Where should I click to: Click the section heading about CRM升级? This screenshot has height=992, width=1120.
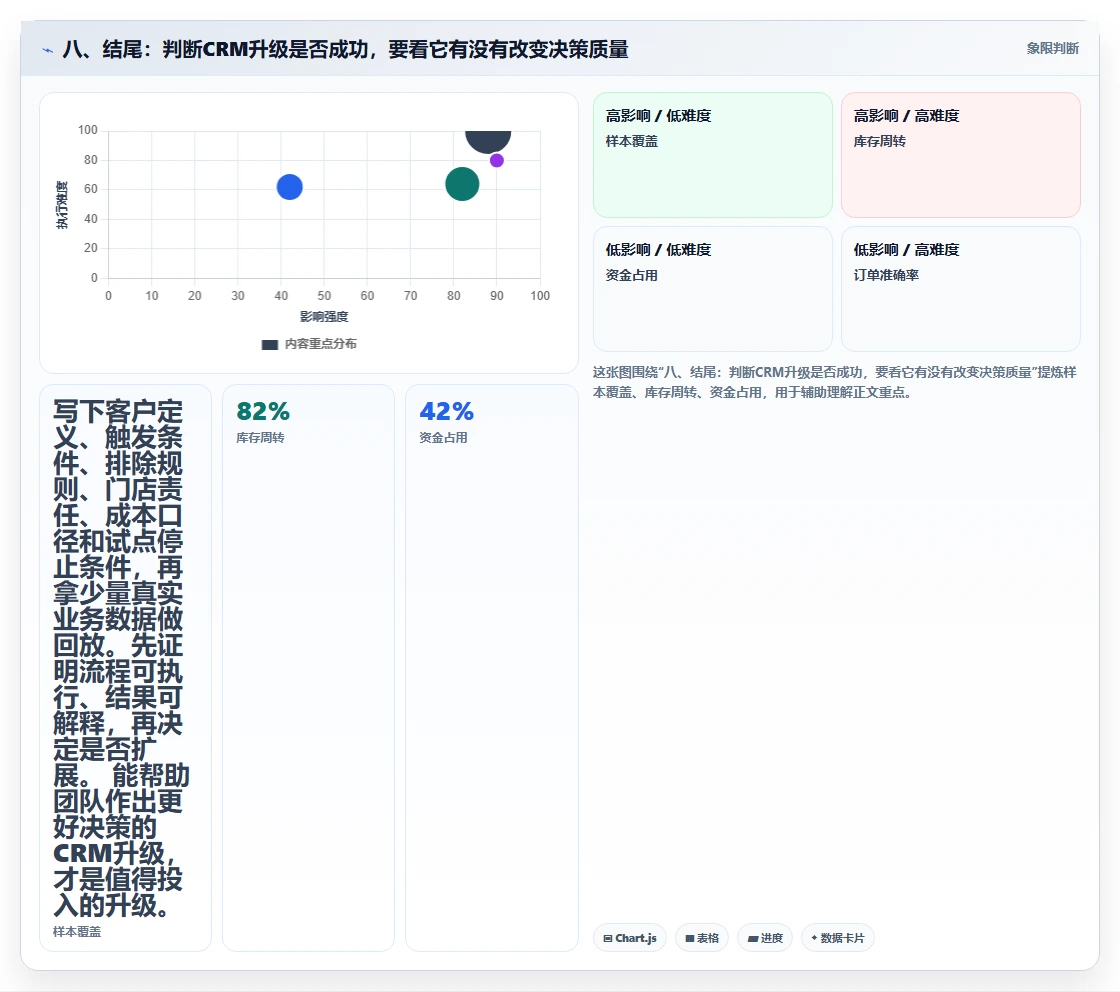346,49
